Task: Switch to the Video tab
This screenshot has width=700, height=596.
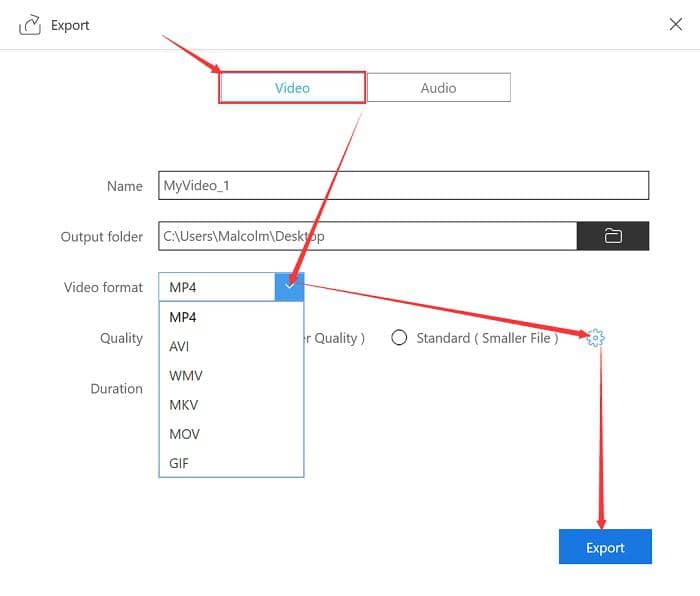Action: pyautogui.click(x=292, y=88)
